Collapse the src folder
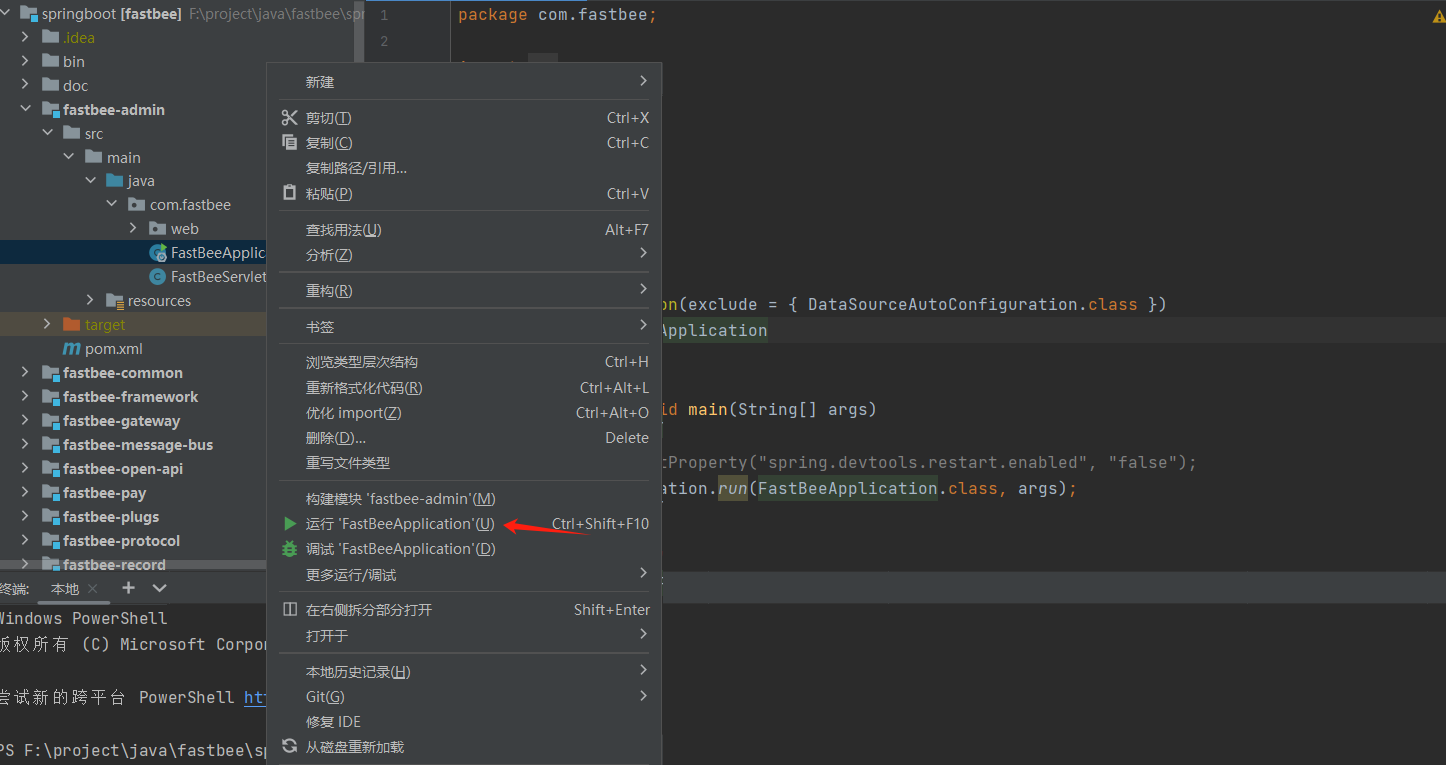 [47, 133]
